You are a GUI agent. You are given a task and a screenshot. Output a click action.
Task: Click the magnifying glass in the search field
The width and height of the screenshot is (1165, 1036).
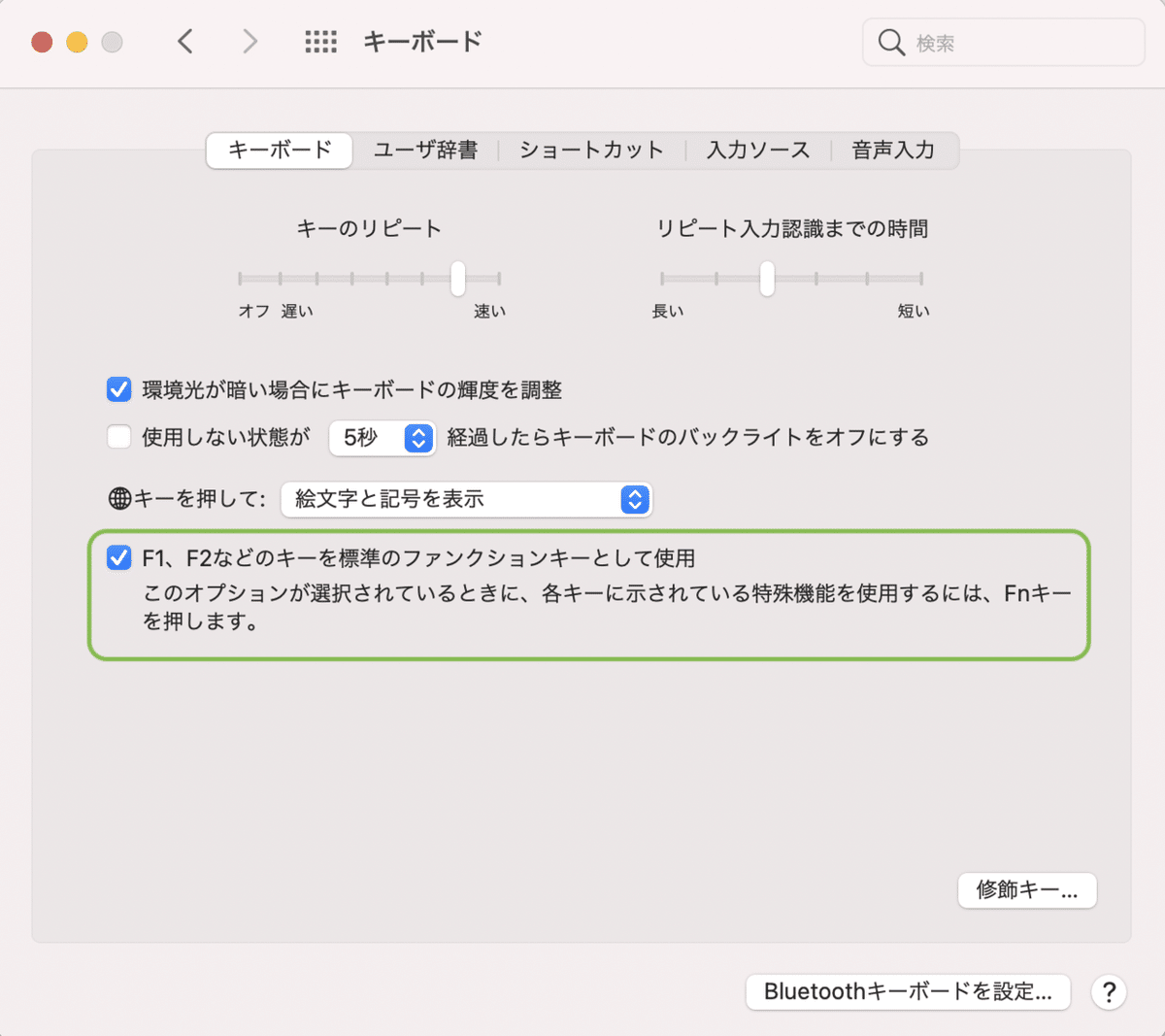point(890,42)
